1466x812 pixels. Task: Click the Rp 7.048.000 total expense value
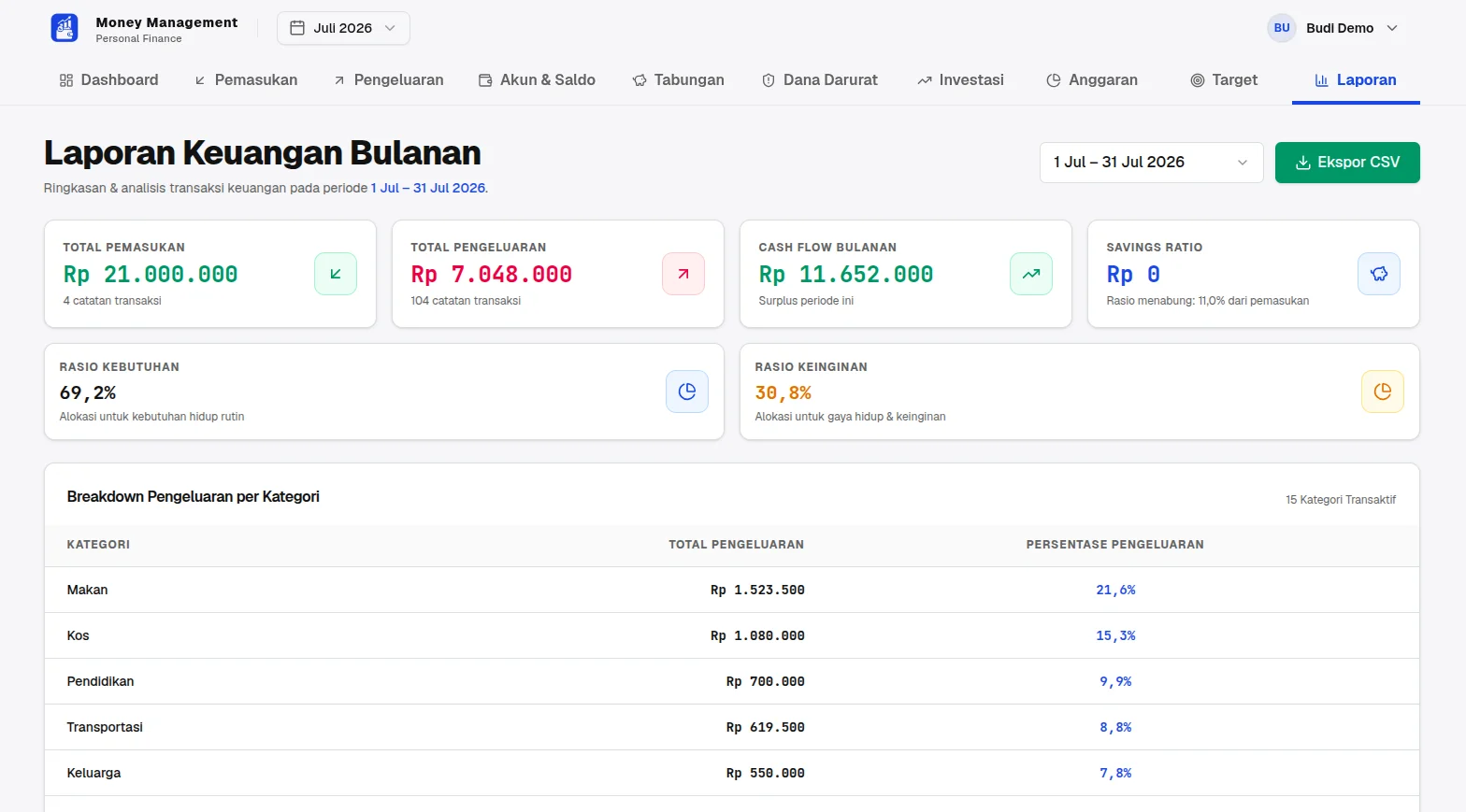tap(492, 275)
